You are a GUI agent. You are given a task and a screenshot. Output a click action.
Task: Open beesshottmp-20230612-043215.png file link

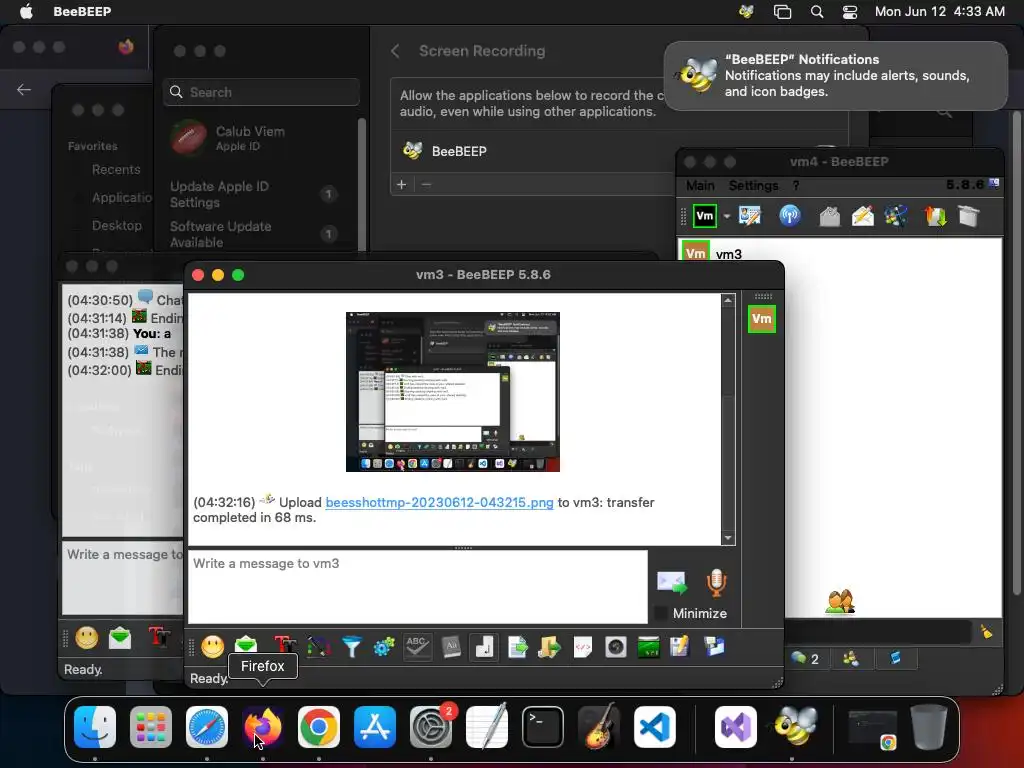pos(440,502)
